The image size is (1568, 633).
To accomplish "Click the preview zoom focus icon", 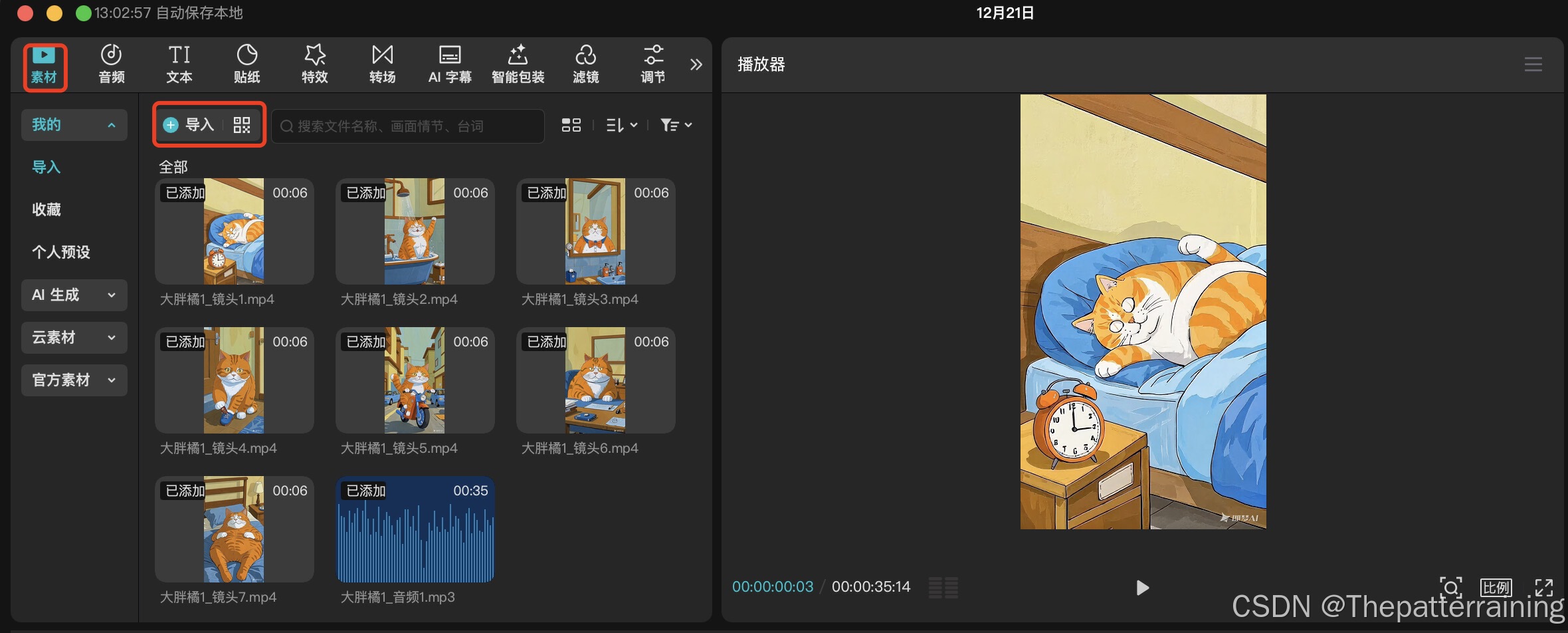I will click(1451, 586).
